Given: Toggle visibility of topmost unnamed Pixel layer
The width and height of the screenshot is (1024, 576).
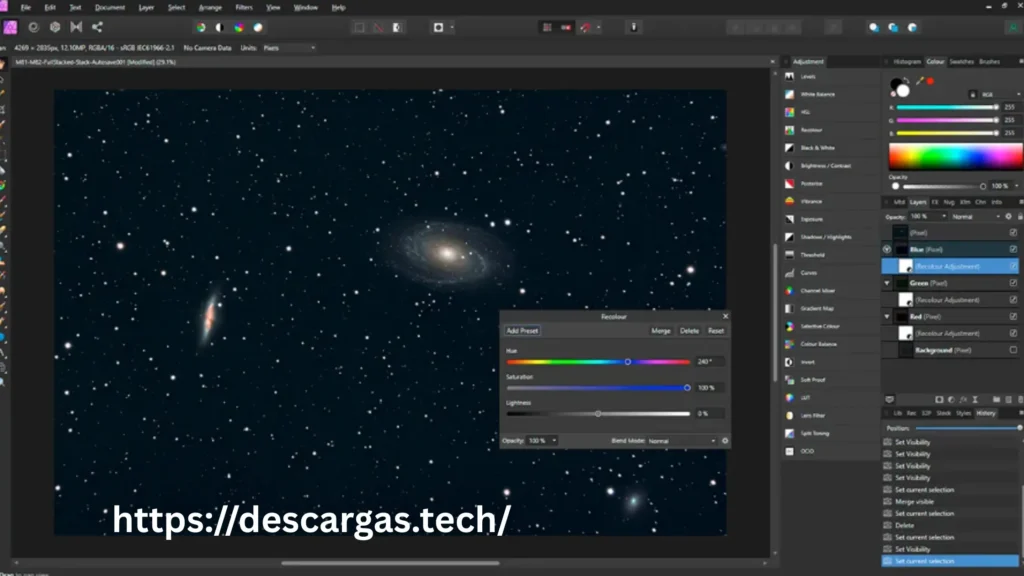Looking at the screenshot, I should pos(1013,232).
